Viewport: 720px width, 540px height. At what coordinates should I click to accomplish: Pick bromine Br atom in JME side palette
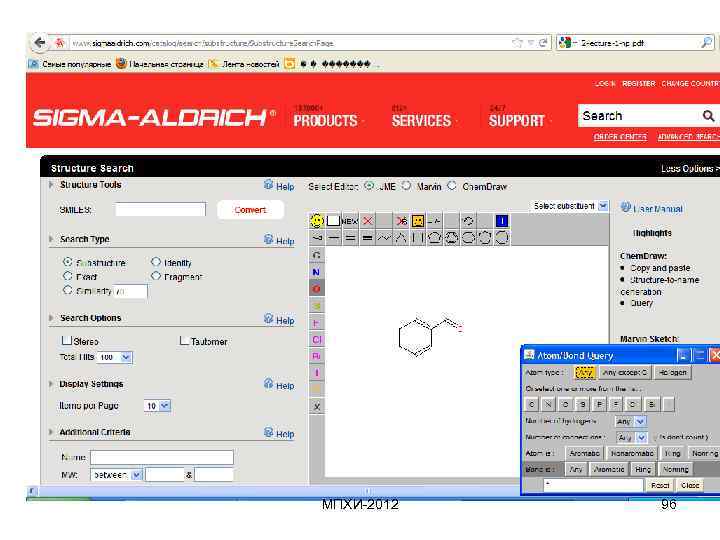point(316,356)
